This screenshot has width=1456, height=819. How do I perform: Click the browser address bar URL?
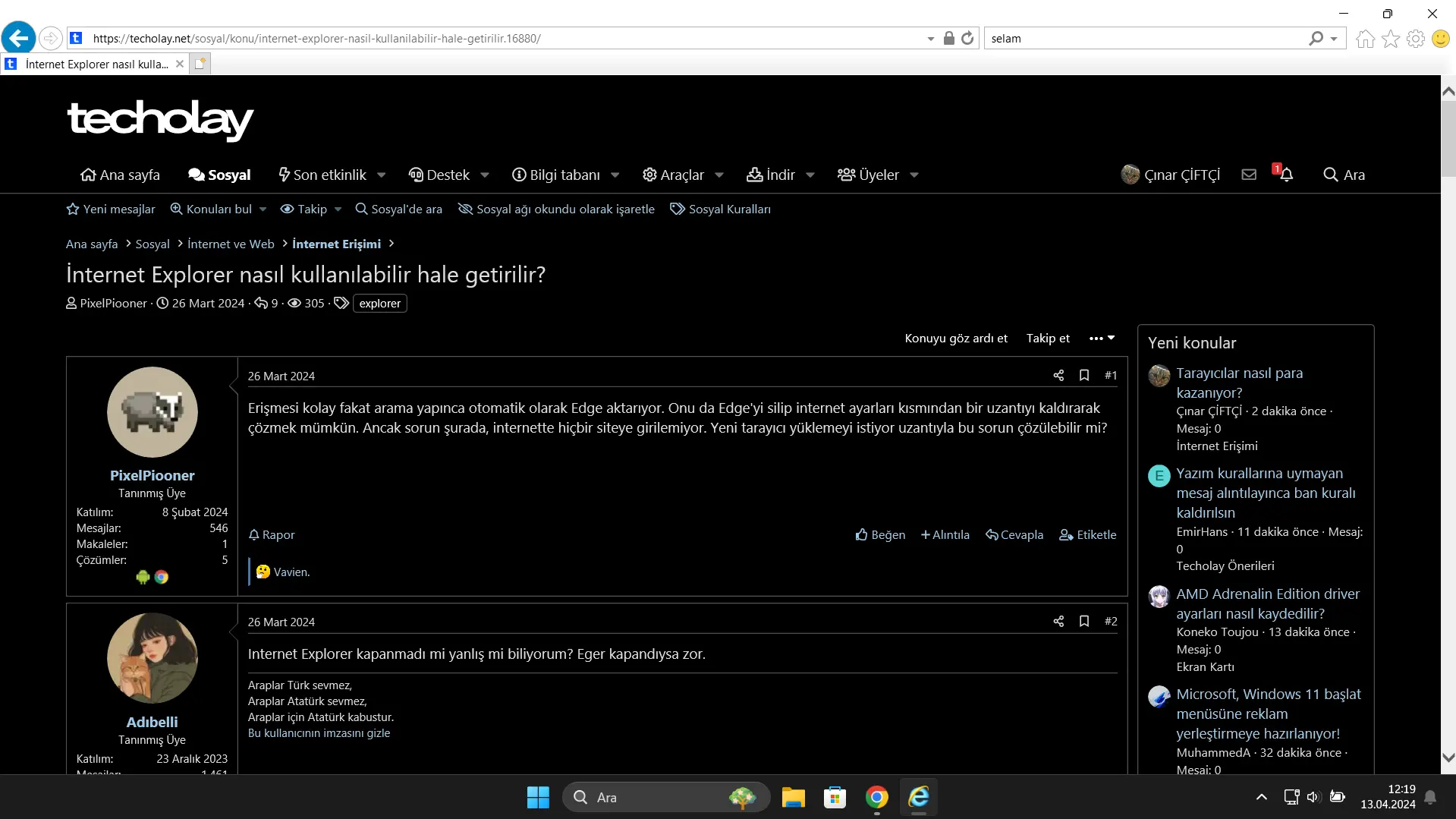tap(316, 39)
